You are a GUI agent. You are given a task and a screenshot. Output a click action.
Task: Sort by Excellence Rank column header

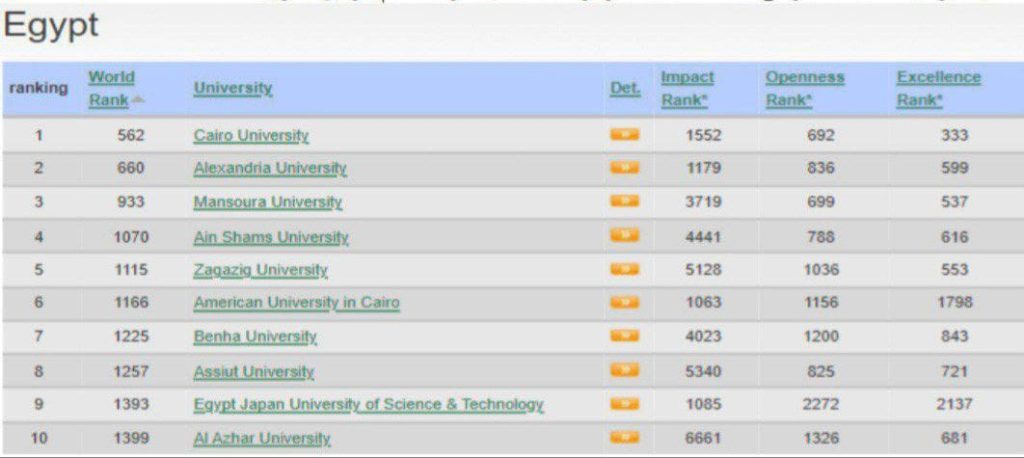tap(938, 89)
